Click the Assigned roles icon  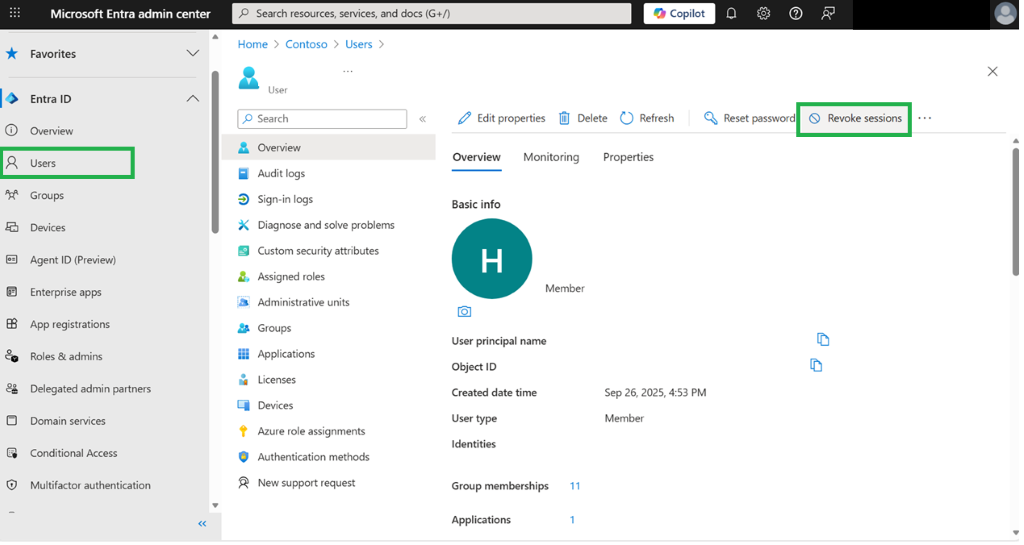coord(244,276)
